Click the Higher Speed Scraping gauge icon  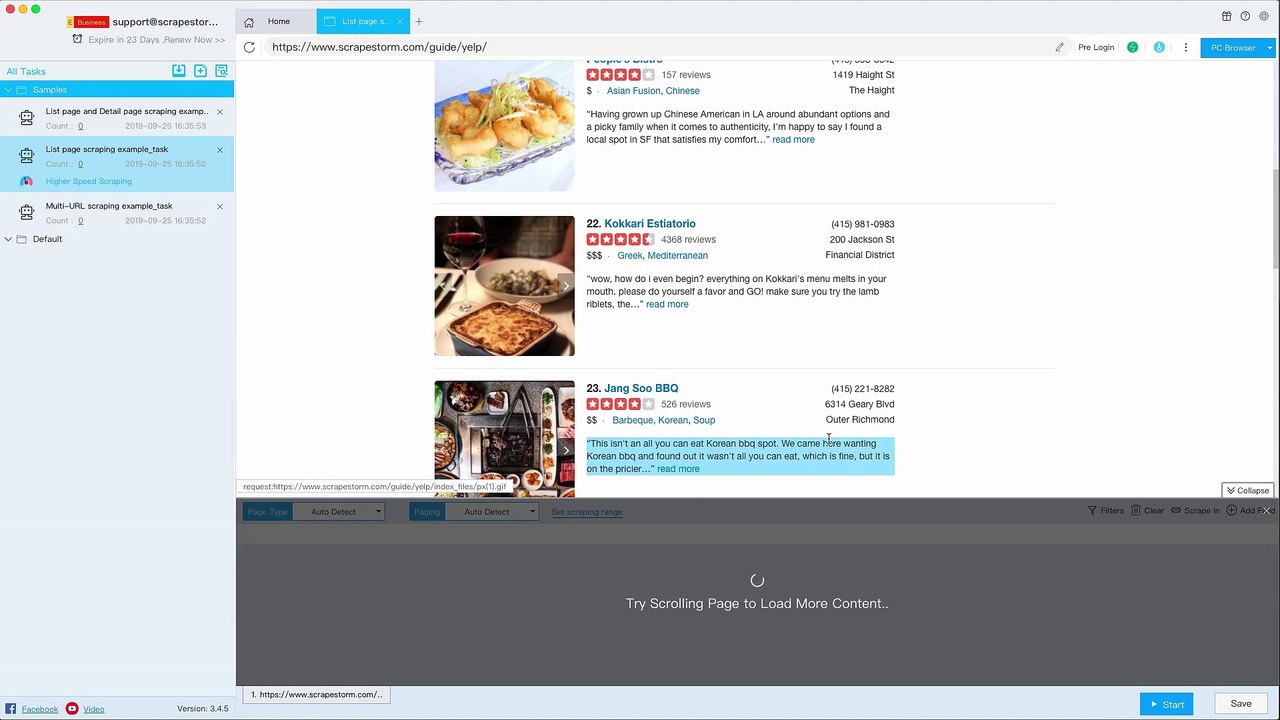(27, 181)
